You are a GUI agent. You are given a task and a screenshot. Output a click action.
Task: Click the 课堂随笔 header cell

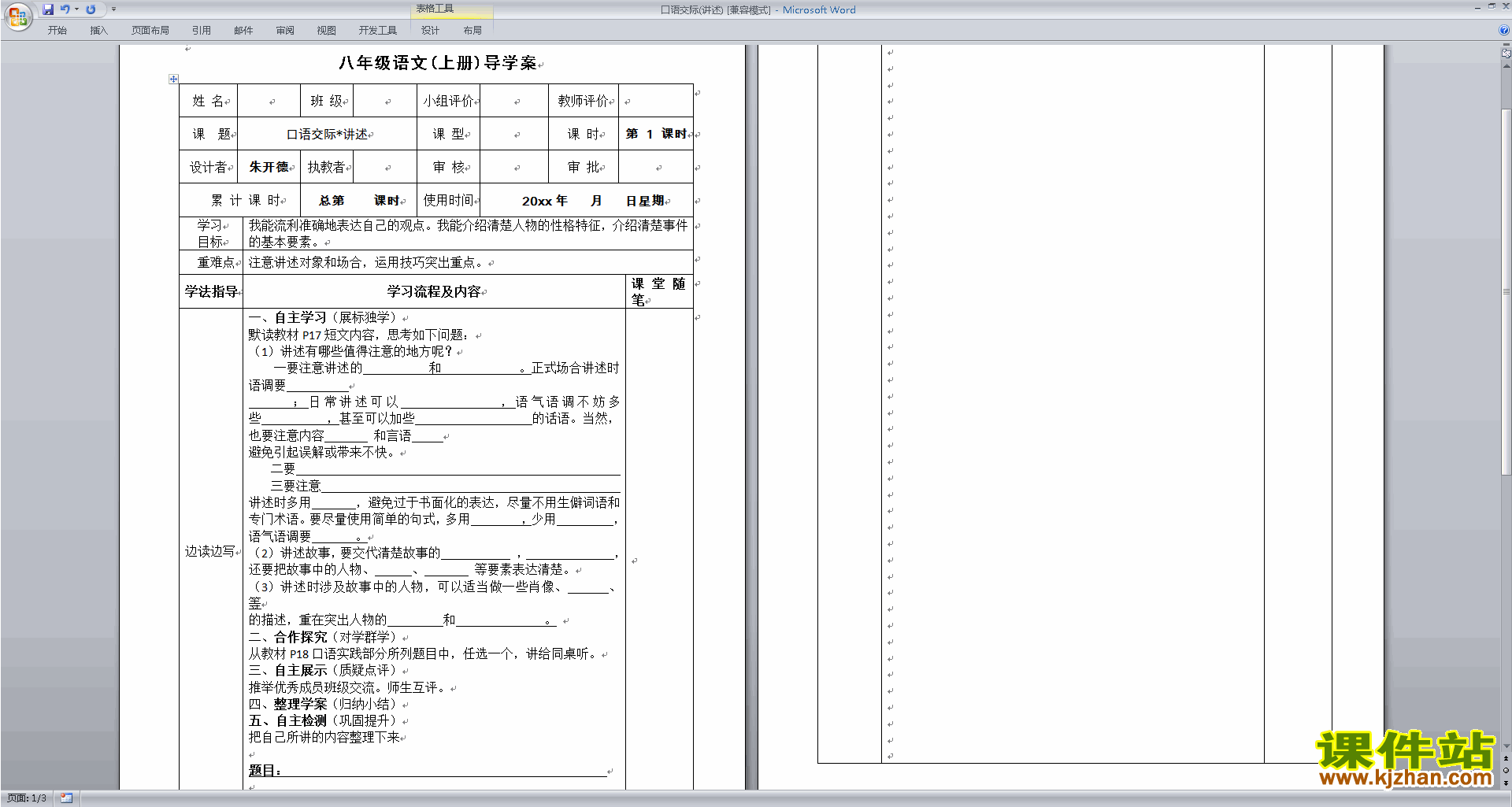[659, 291]
